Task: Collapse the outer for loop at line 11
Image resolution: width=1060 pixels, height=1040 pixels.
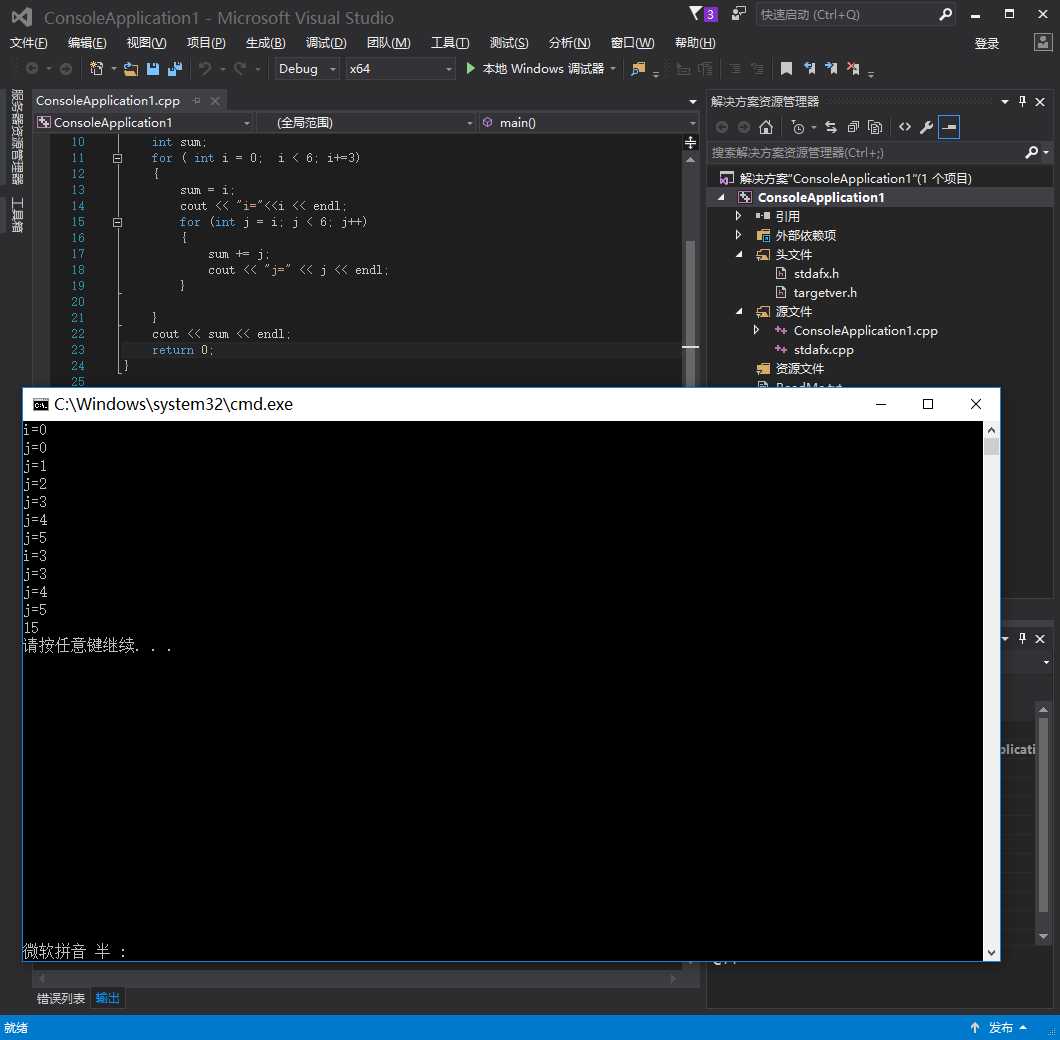Action: point(118,158)
